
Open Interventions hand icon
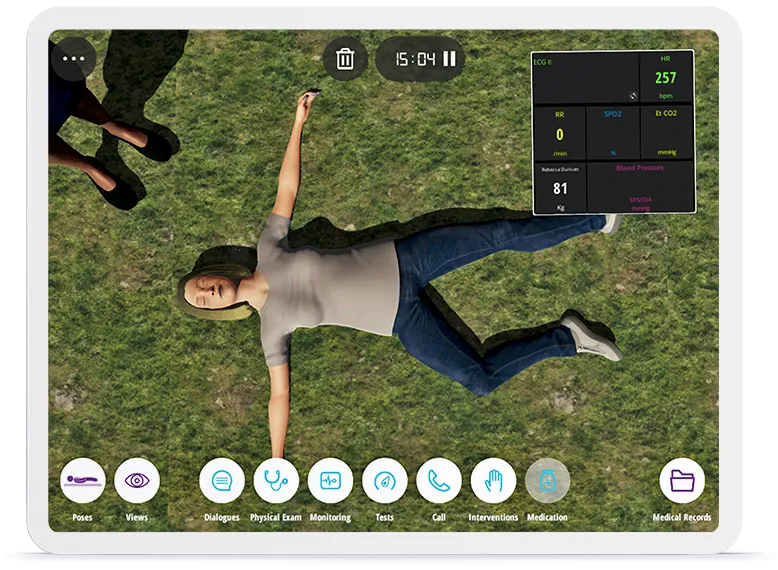493,480
